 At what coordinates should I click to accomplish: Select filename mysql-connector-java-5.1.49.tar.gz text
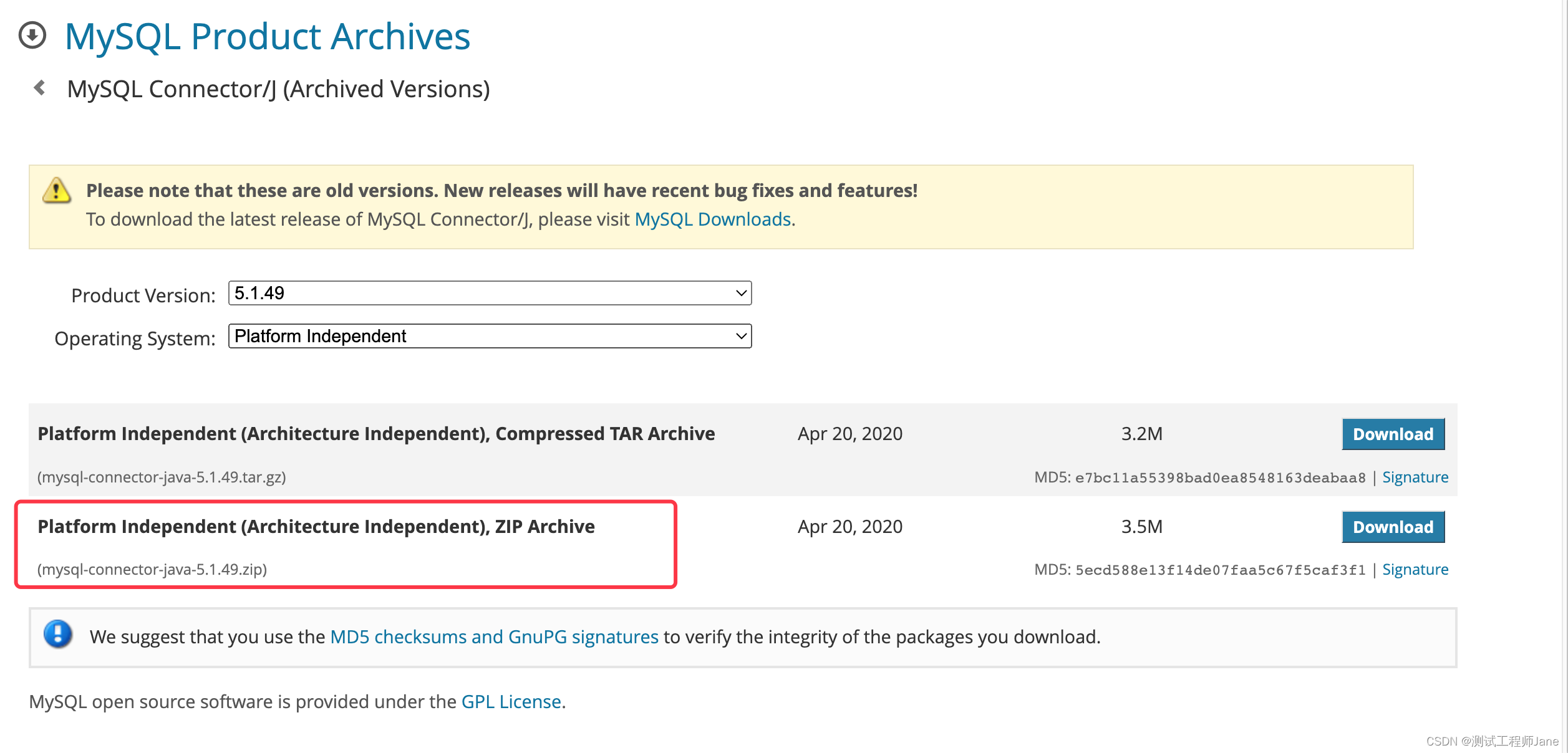162,477
